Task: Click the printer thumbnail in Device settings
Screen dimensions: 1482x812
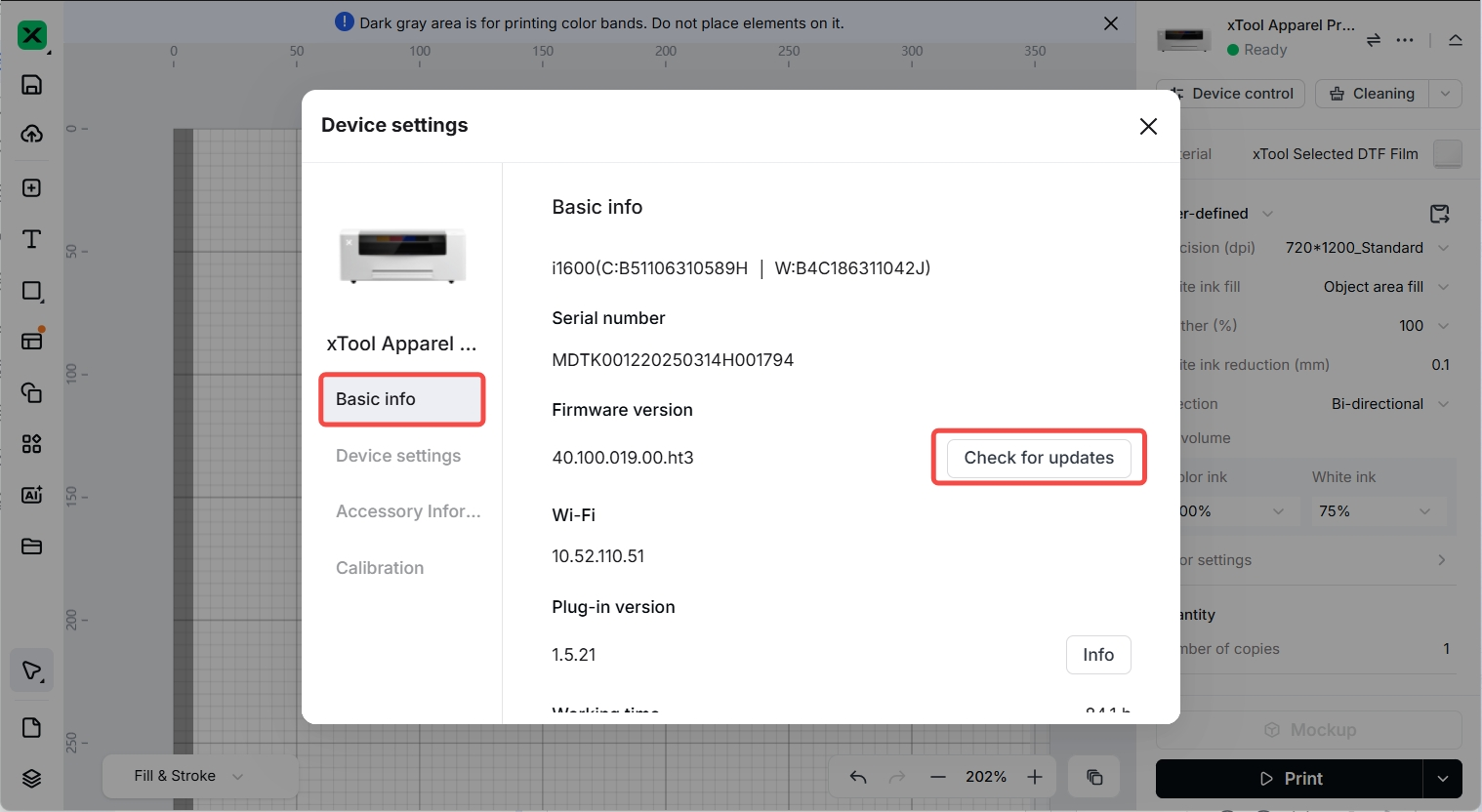Action: pyautogui.click(x=402, y=255)
